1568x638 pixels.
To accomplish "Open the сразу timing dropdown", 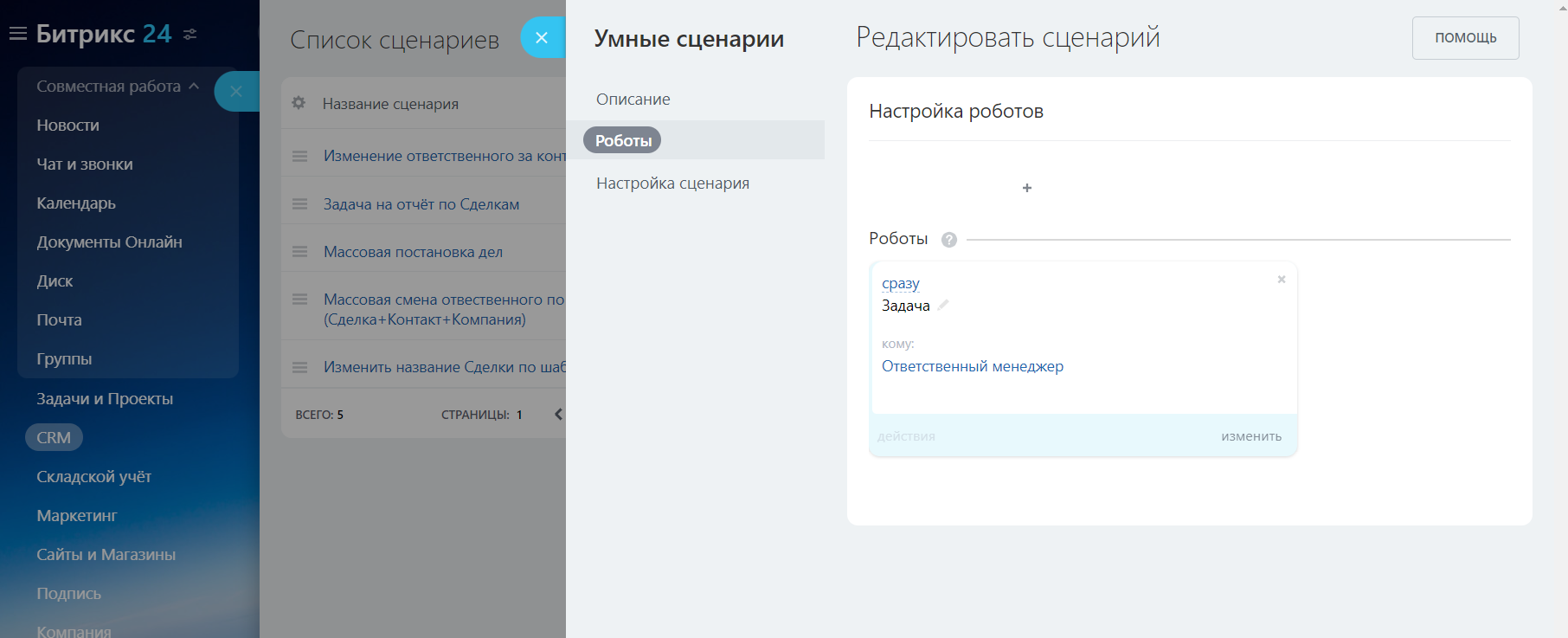I will tap(900, 283).
